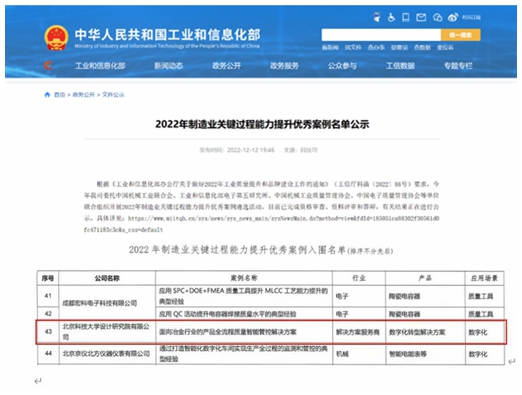The image size is (522, 395).
Task: Open the 新闻动态 menu
Action: tap(169, 66)
